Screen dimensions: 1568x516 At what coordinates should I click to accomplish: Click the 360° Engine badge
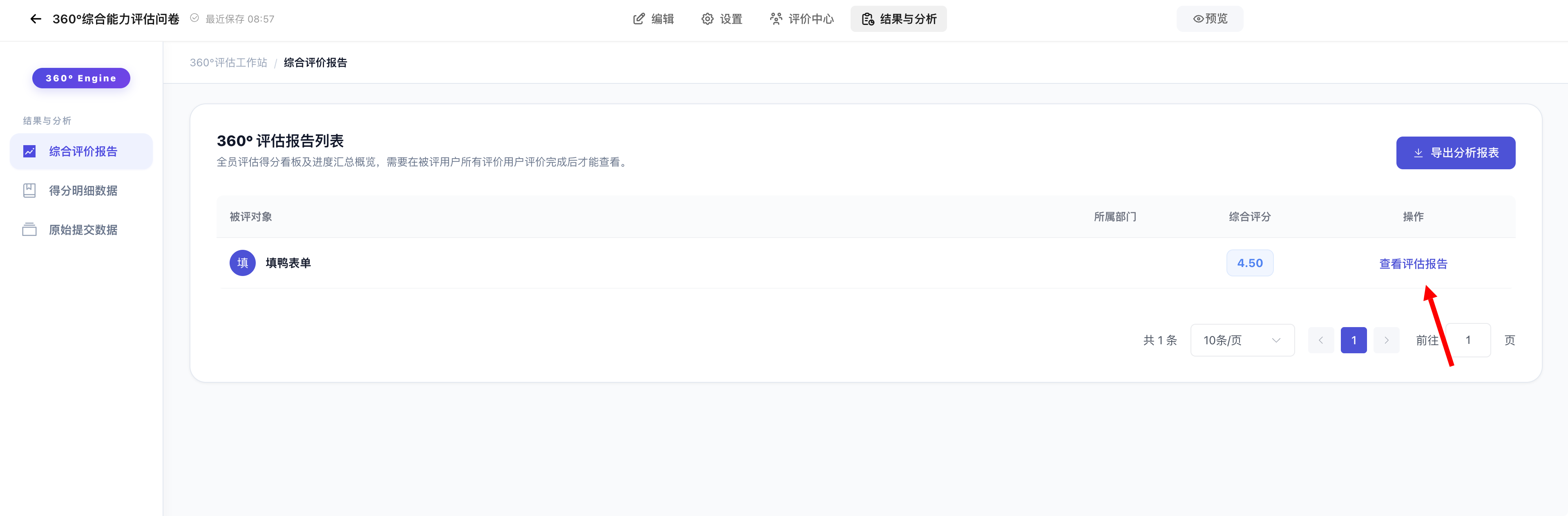pos(81,78)
